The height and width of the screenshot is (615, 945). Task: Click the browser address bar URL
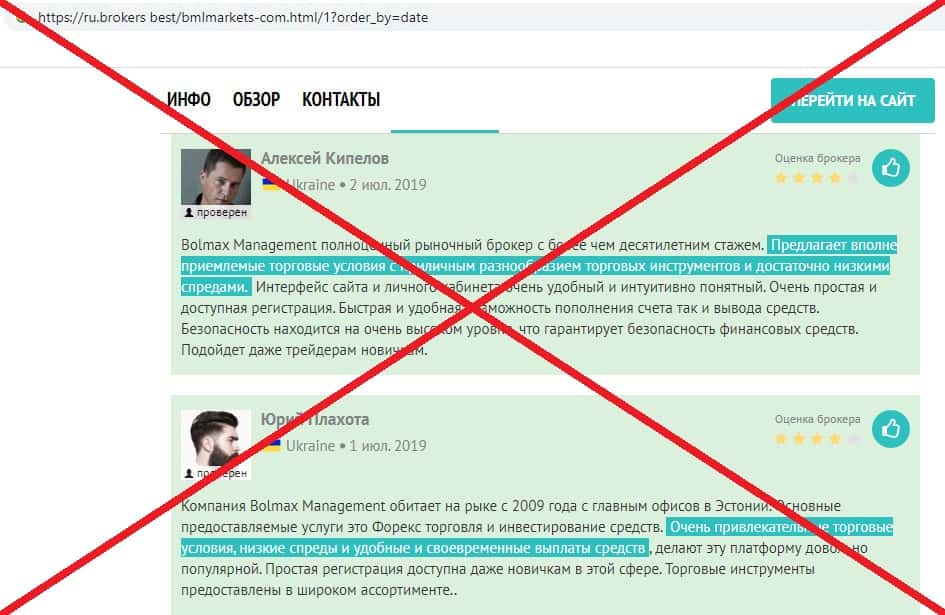click(x=233, y=17)
